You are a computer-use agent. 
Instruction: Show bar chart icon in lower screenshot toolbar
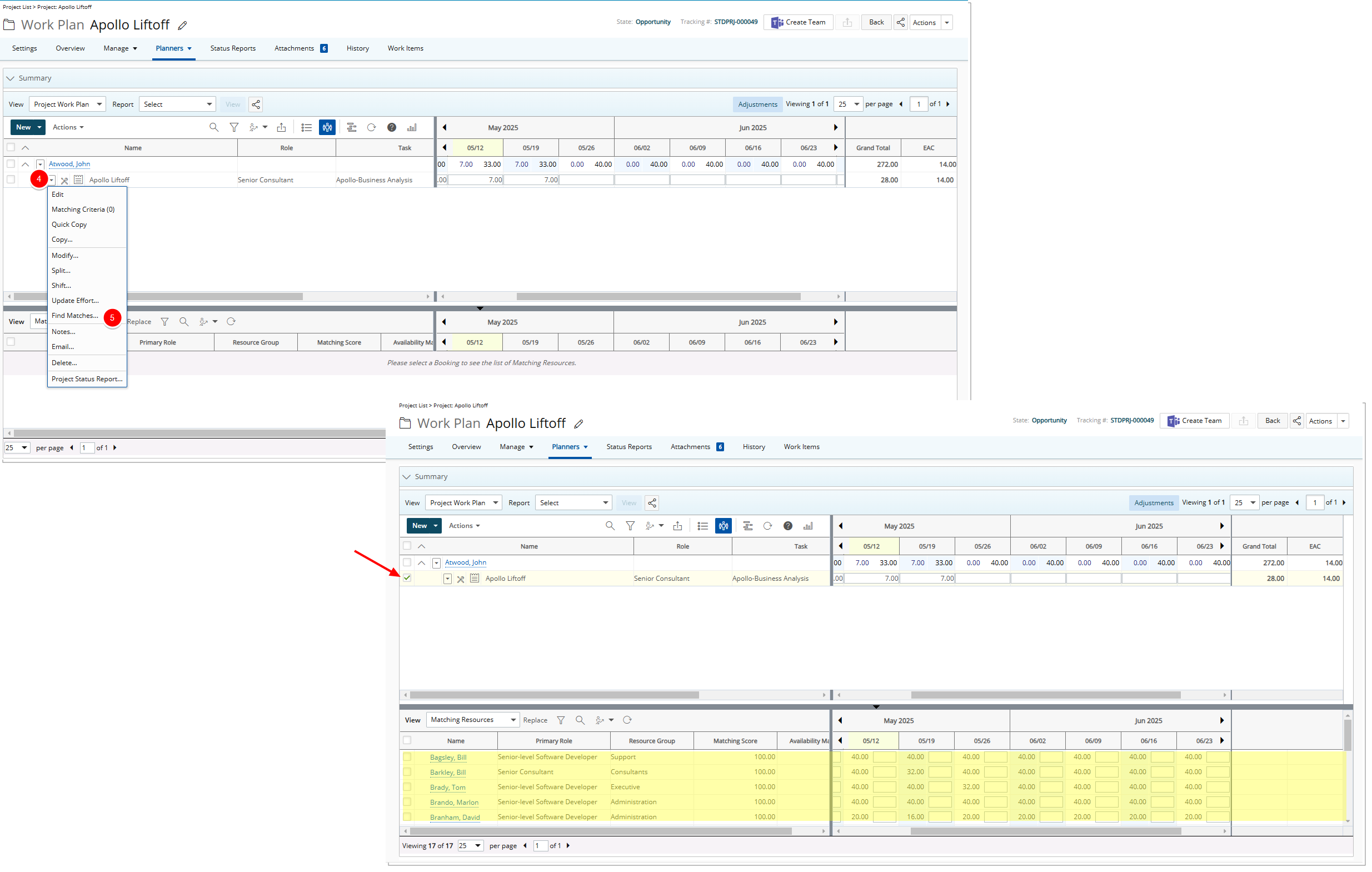pyautogui.click(x=808, y=526)
